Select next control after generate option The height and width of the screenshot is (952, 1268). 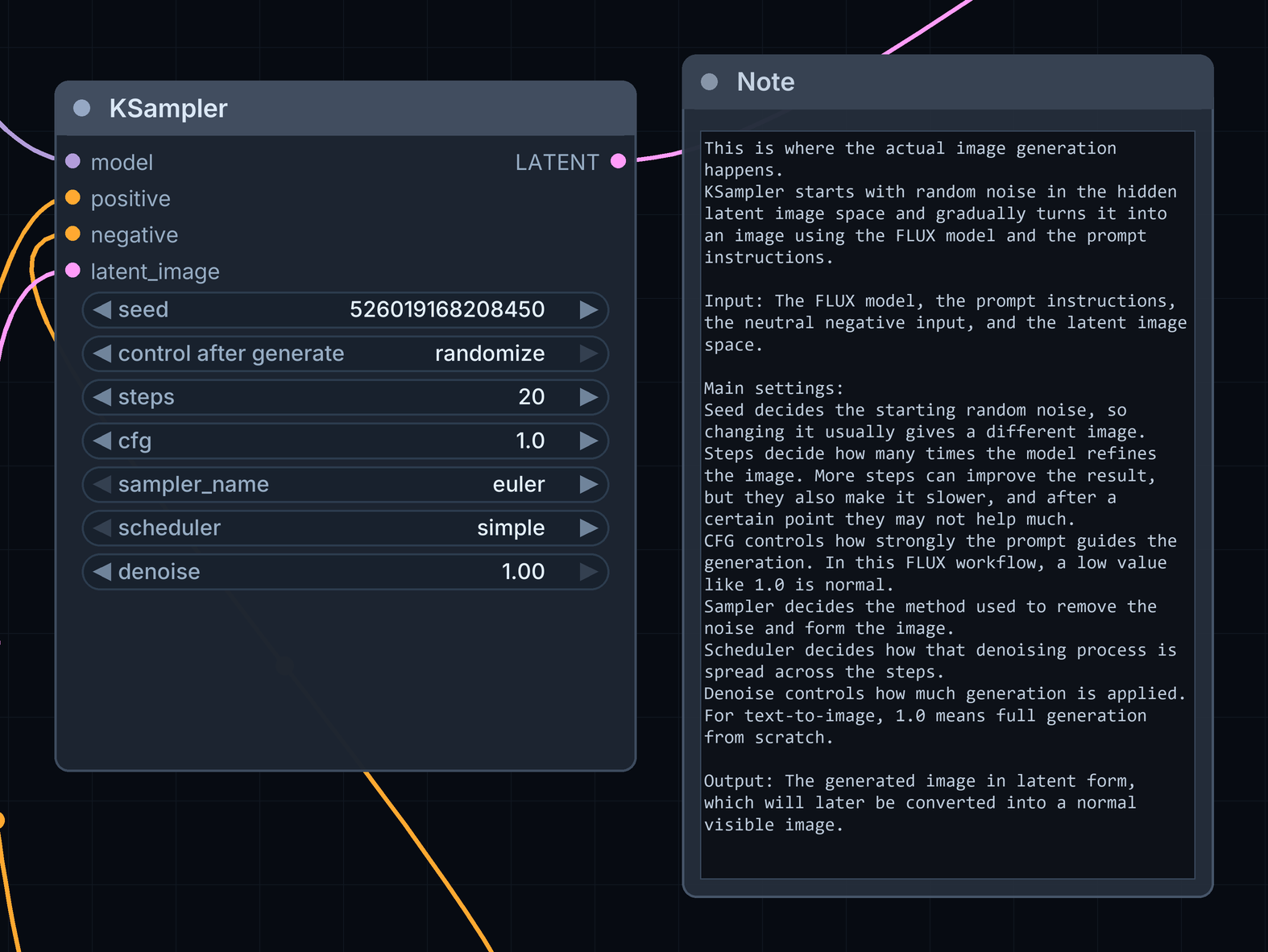coord(589,353)
